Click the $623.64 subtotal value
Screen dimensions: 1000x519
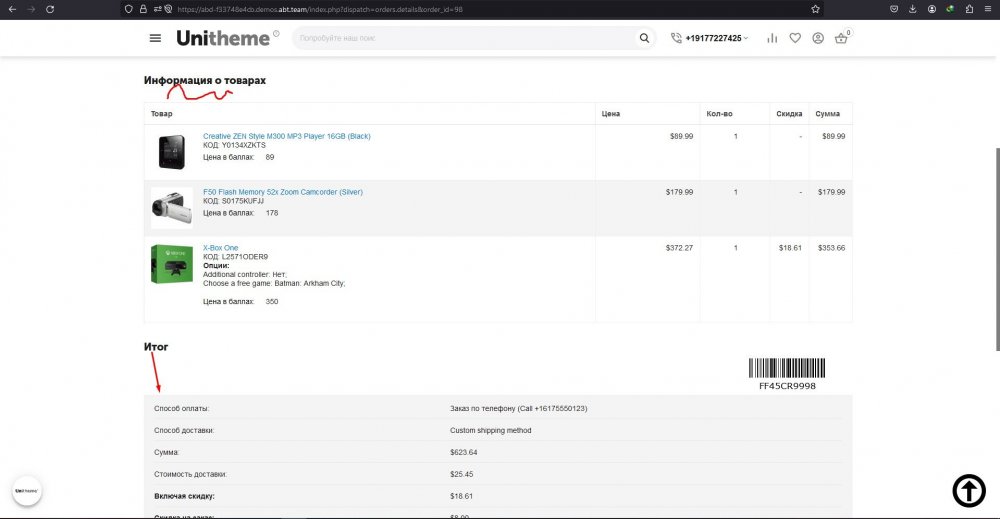click(464, 452)
